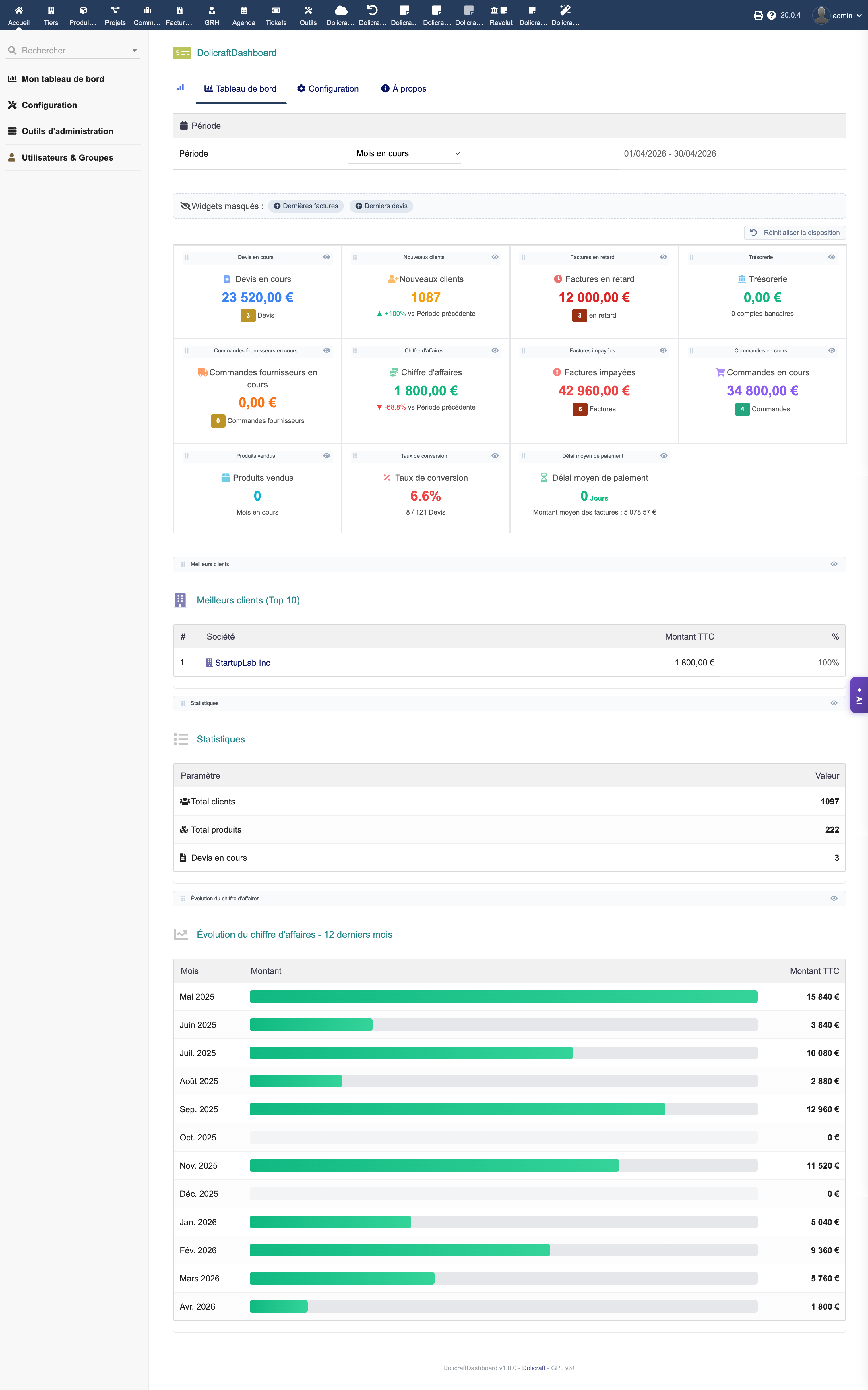This screenshot has width=868, height=1390.
Task: Open the Tickets module icon
Action: pyautogui.click(x=276, y=10)
